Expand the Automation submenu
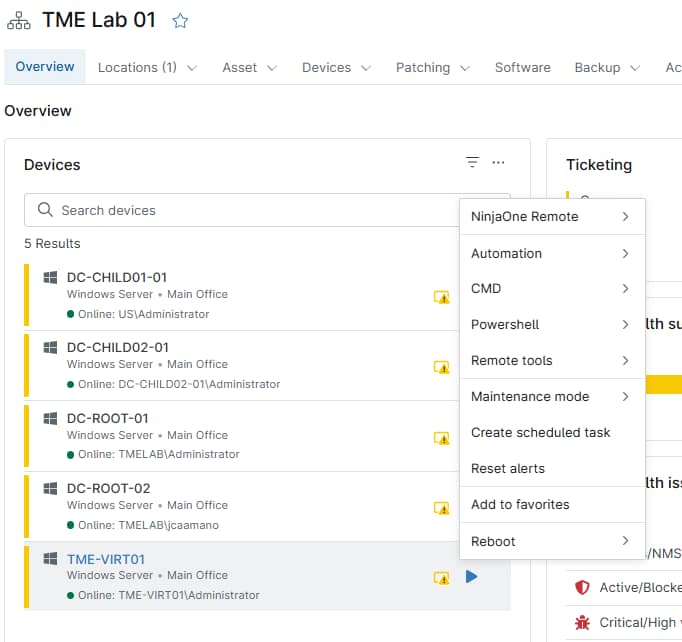The image size is (682, 642). point(552,253)
